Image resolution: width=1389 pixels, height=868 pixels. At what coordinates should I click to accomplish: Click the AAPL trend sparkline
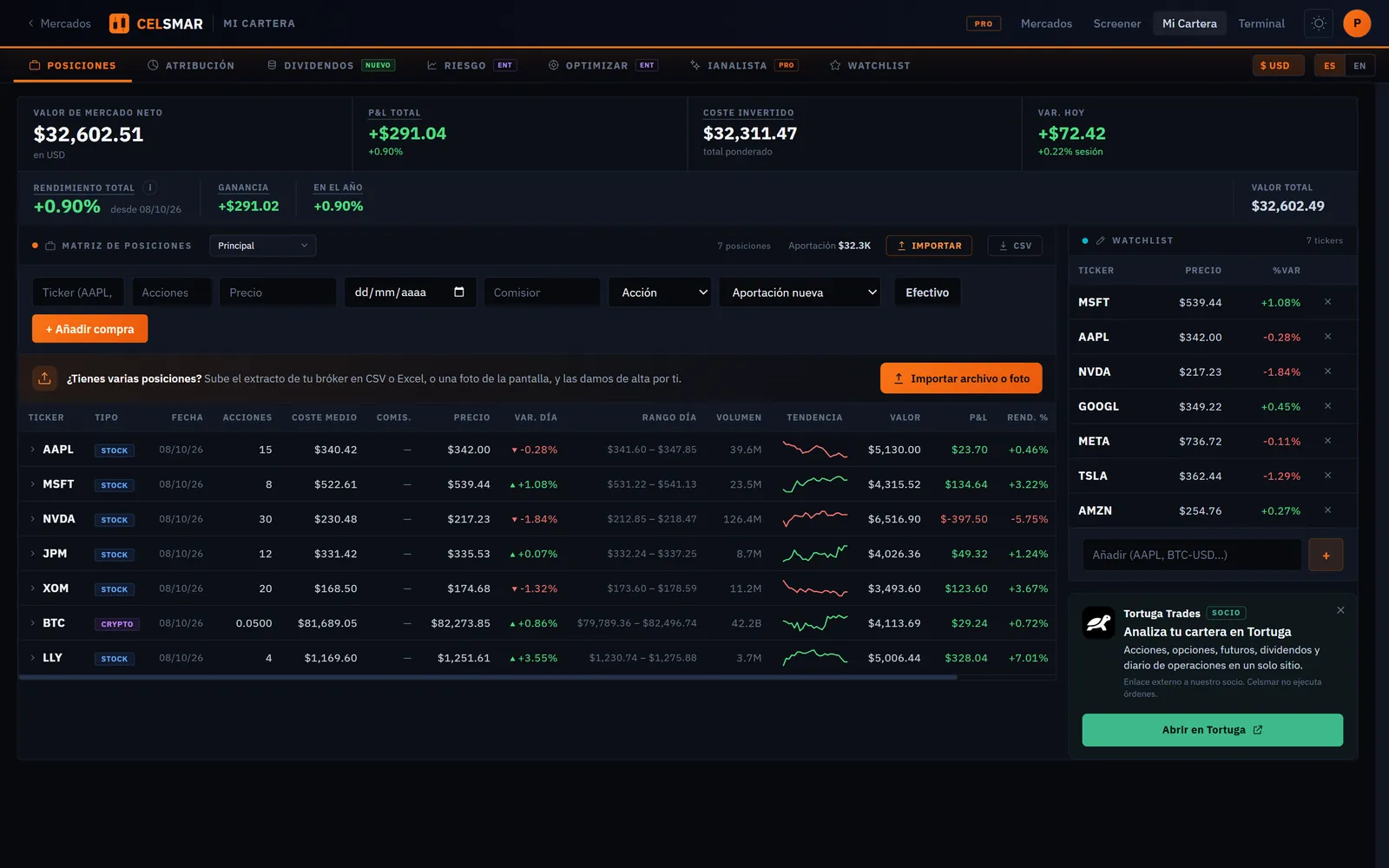pyautogui.click(x=814, y=450)
